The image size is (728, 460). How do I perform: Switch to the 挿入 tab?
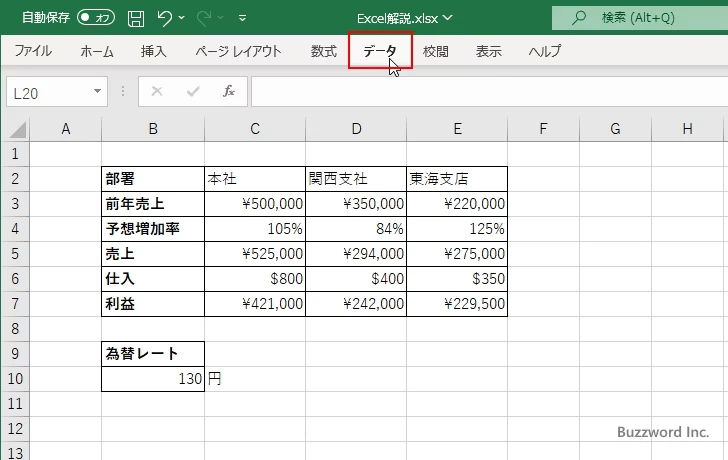click(154, 51)
